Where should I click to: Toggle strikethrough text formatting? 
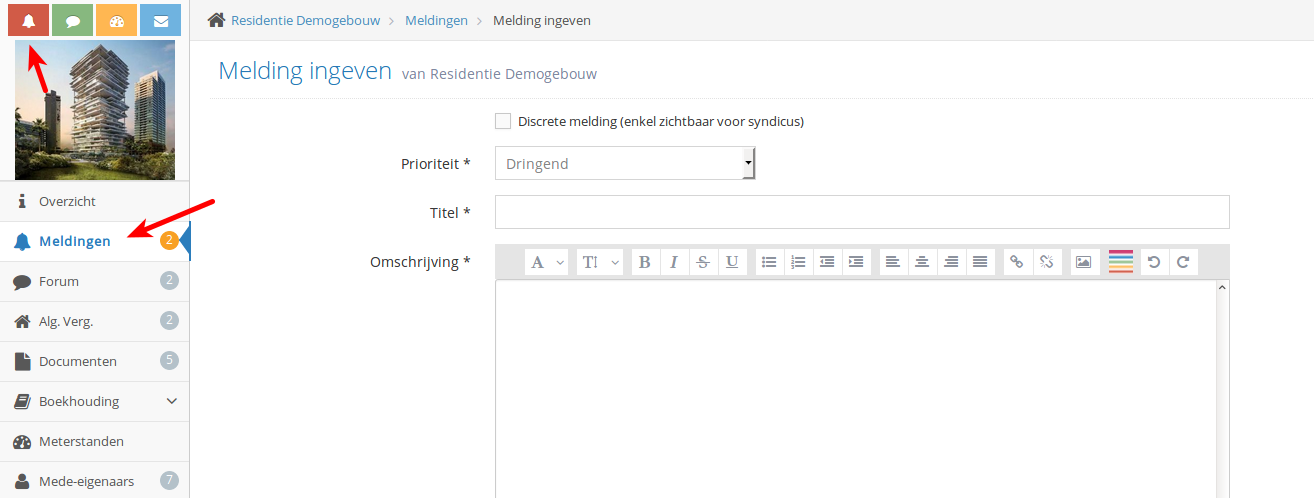click(703, 262)
